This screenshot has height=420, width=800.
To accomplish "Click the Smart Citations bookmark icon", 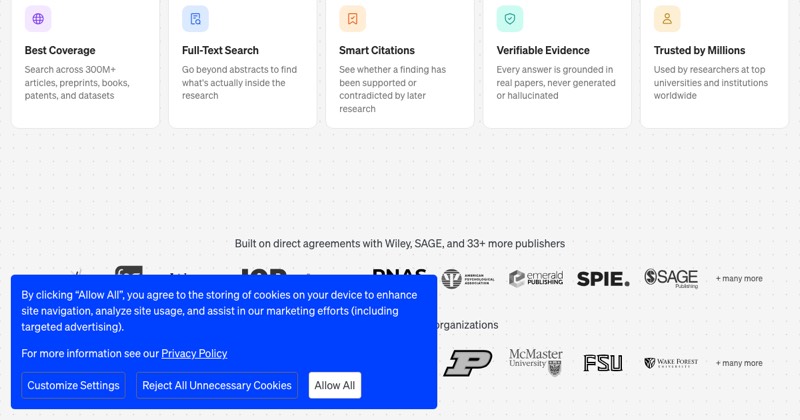I will (353, 19).
